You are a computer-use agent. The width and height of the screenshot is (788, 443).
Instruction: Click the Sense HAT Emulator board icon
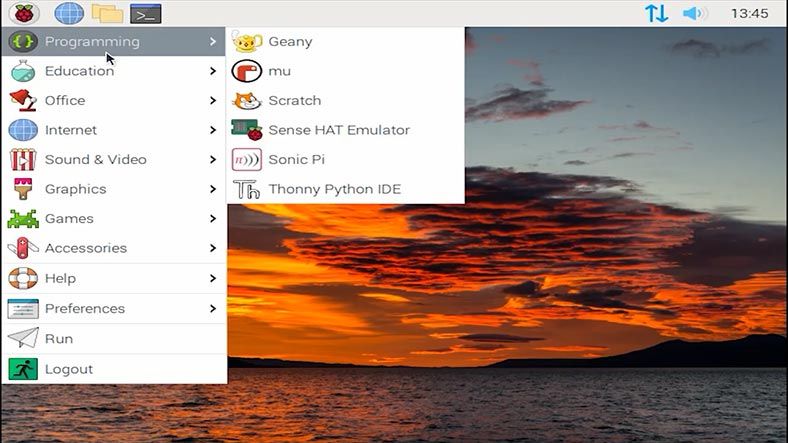click(x=247, y=130)
